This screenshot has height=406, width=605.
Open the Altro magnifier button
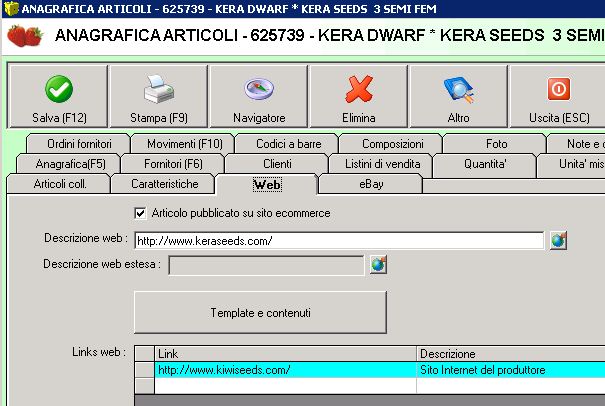(x=458, y=96)
